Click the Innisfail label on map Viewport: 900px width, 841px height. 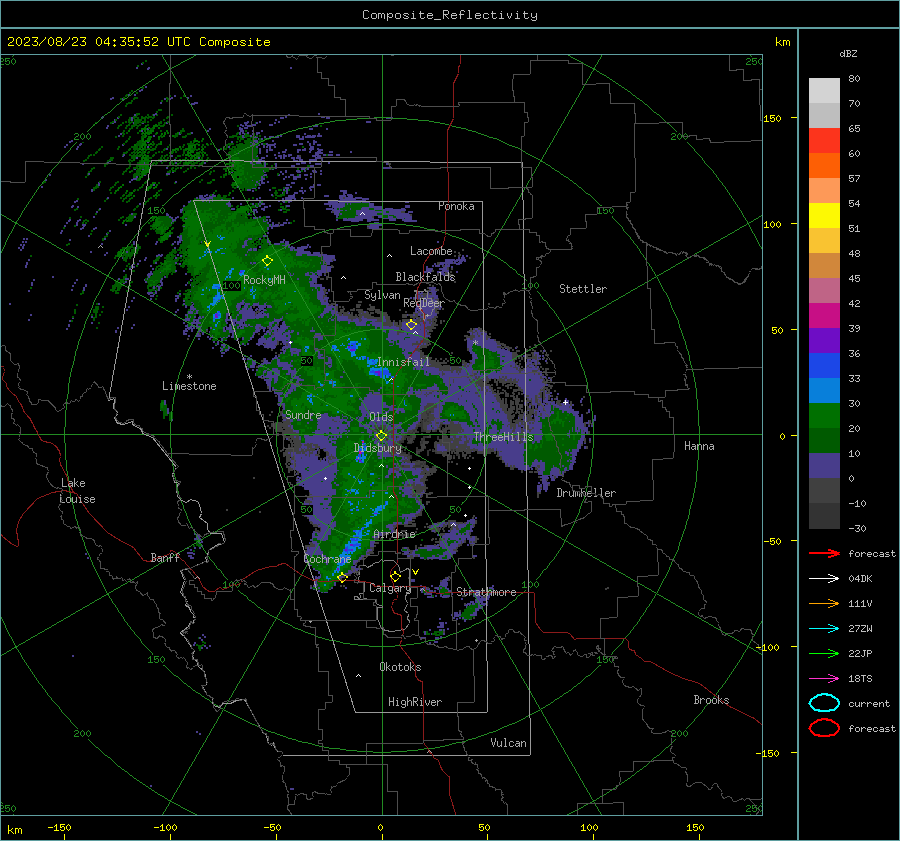tap(403, 362)
